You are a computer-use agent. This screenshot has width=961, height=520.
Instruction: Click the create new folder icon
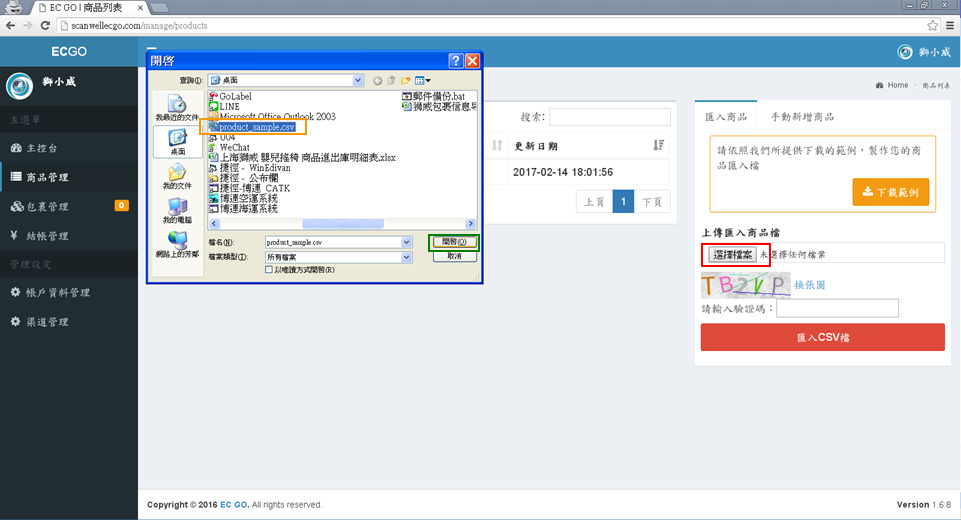pos(407,80)
